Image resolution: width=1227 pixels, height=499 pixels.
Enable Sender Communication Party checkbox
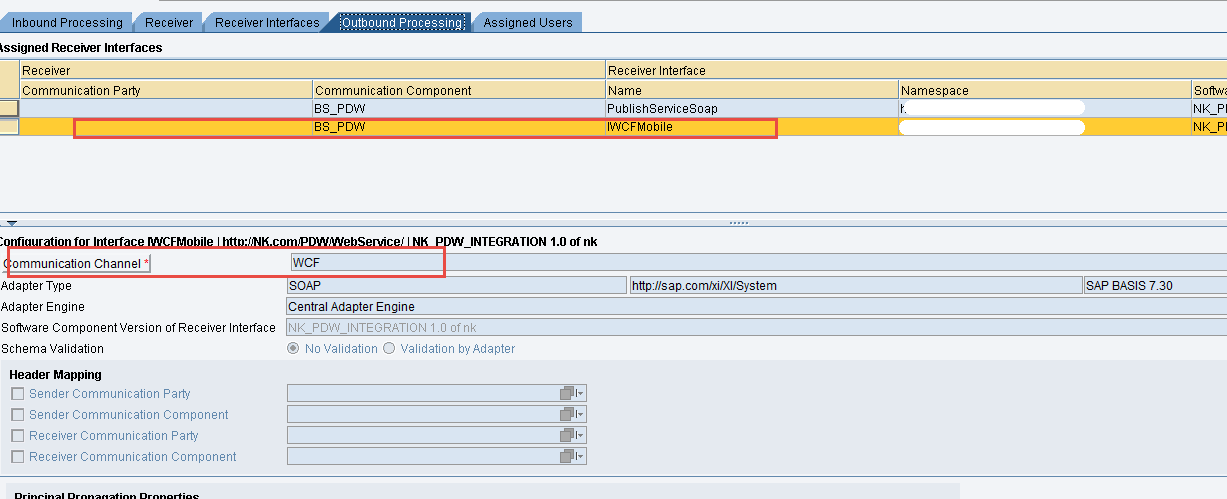pyautogui.click(x=18, y=394)
